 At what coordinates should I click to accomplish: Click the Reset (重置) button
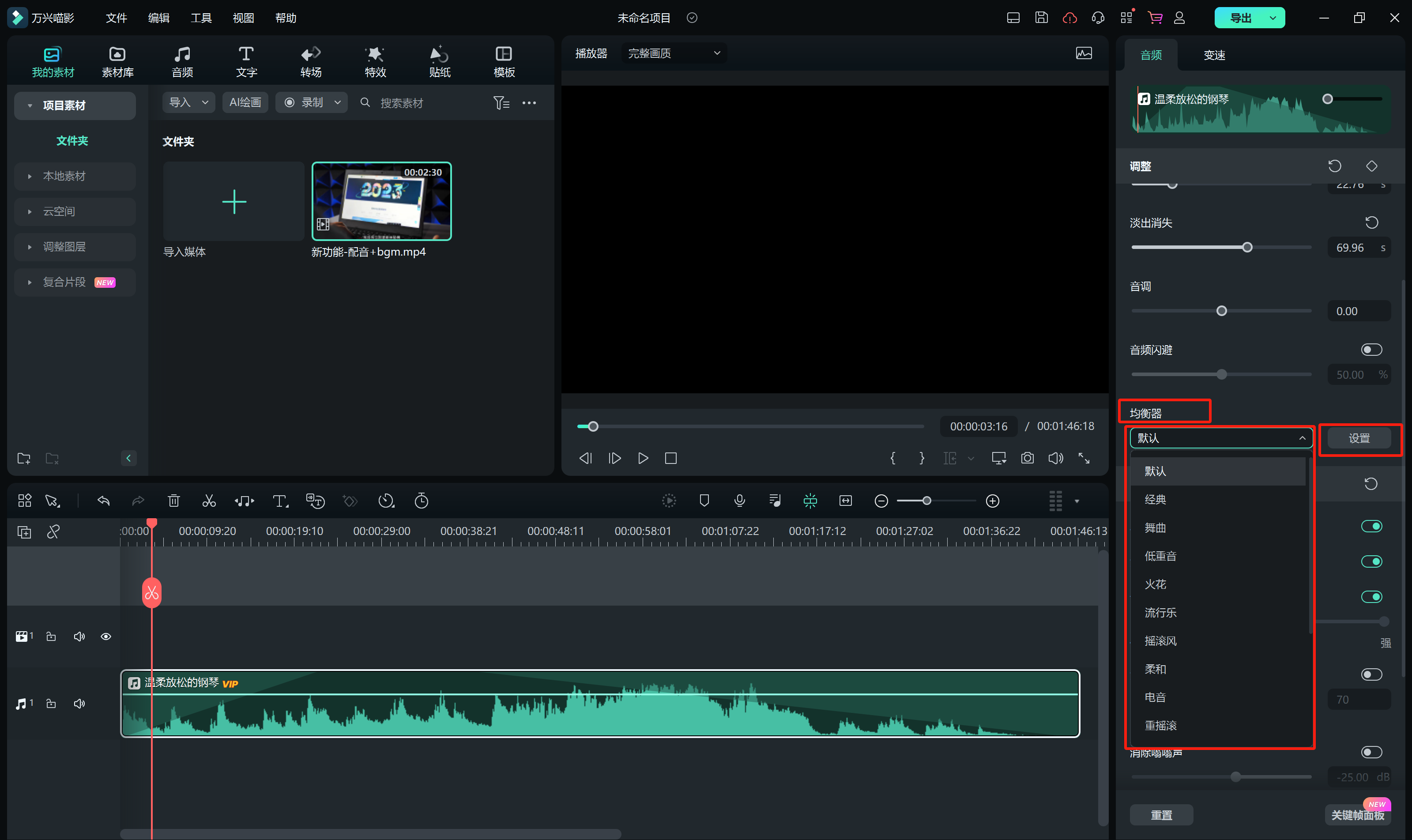1161,814
